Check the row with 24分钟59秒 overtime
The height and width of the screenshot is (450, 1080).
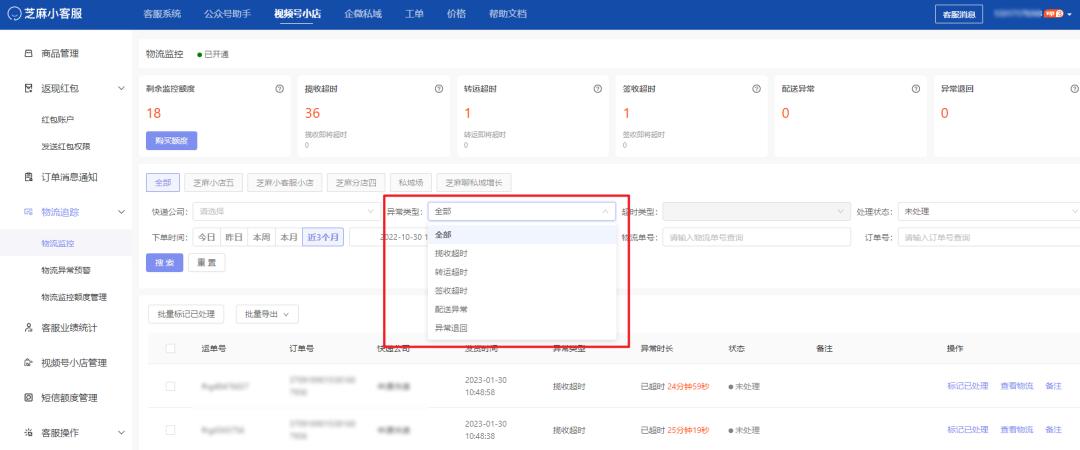pyautogui.click(x=170, y=386)
